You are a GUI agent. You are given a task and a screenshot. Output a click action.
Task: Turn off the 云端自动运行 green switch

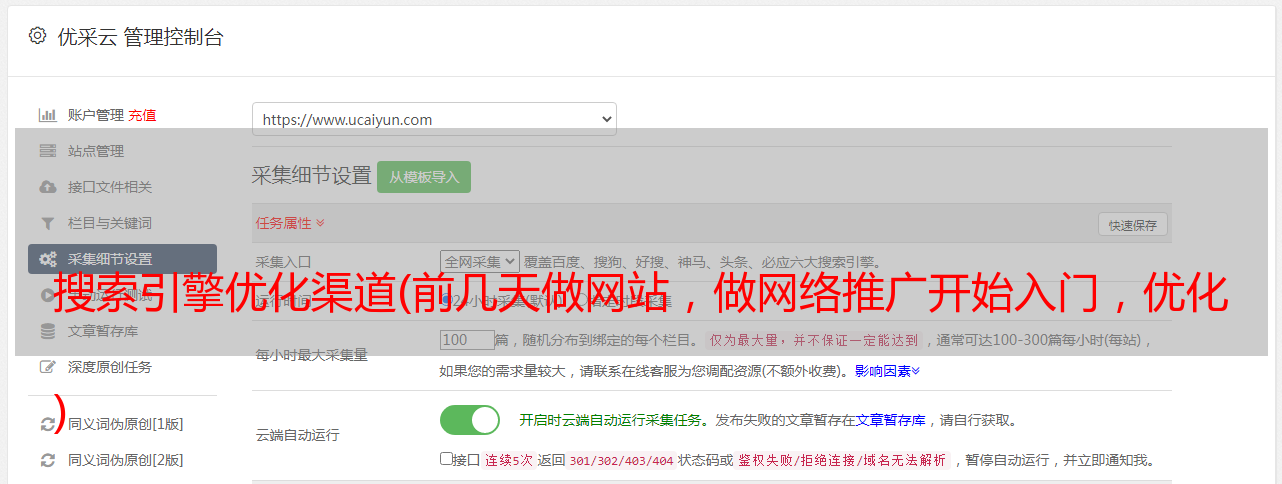(x=470, y=420)
